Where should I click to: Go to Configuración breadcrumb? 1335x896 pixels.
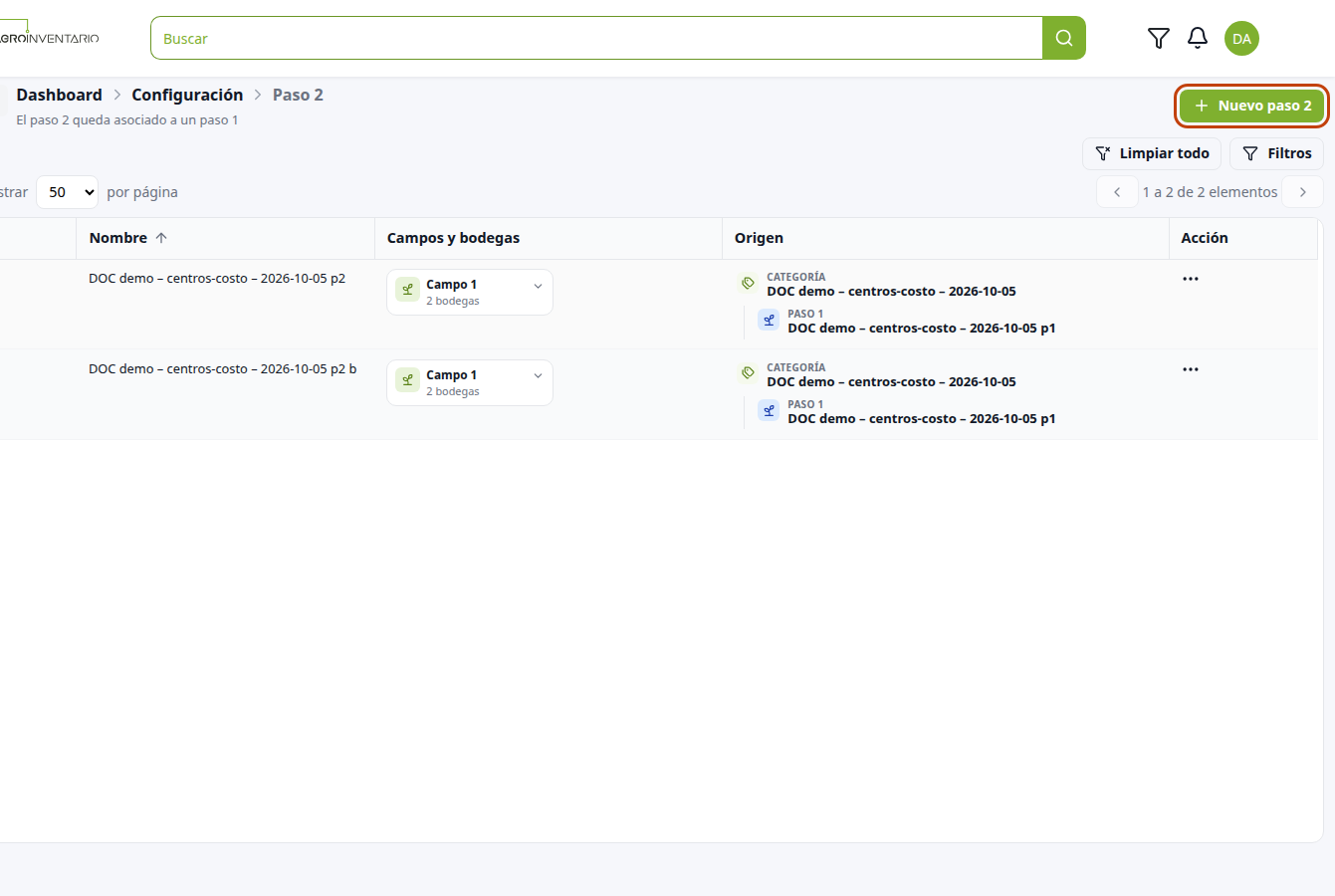click(x=187, y=95)
